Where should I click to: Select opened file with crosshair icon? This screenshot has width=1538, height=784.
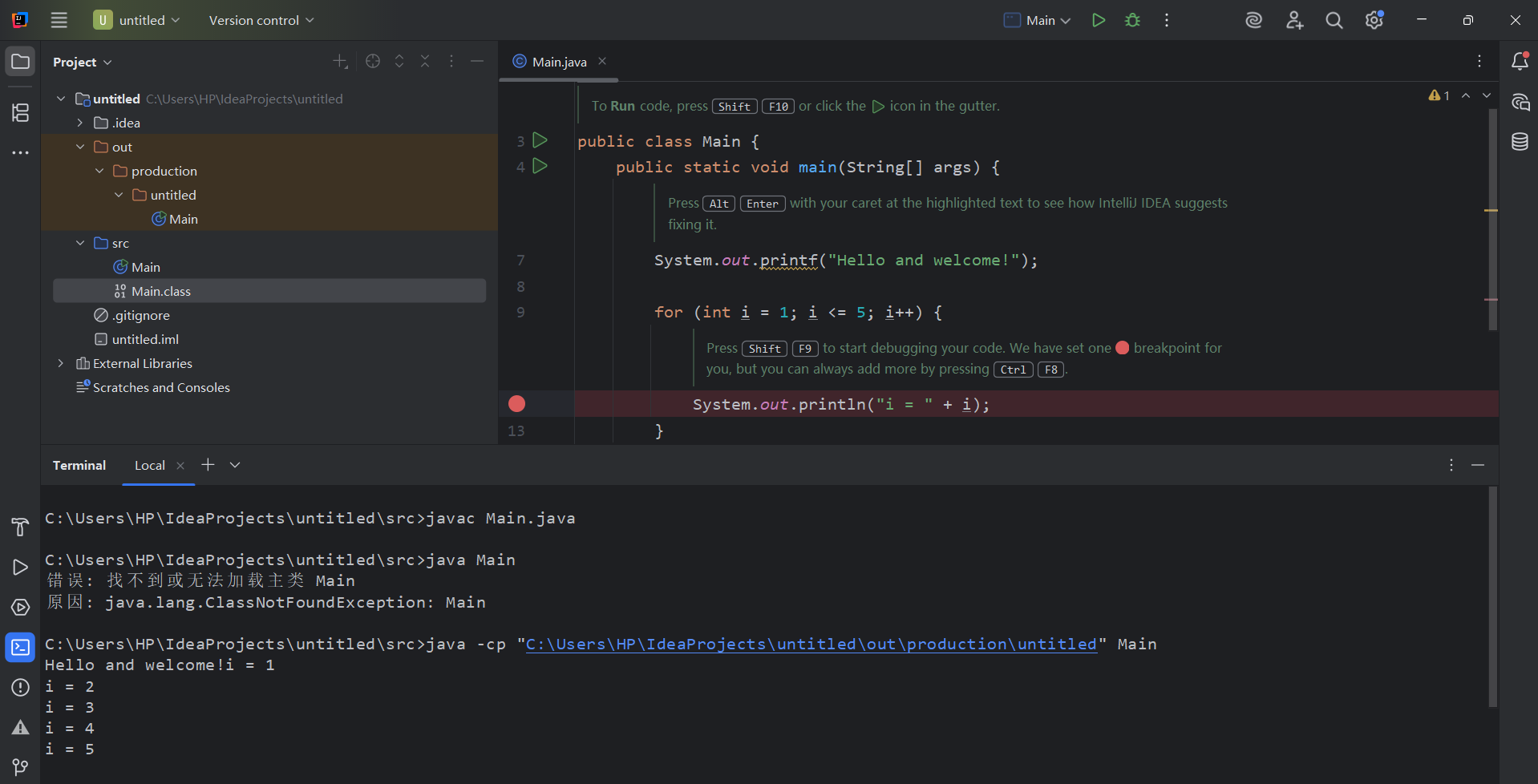click(x=373, y=61)
